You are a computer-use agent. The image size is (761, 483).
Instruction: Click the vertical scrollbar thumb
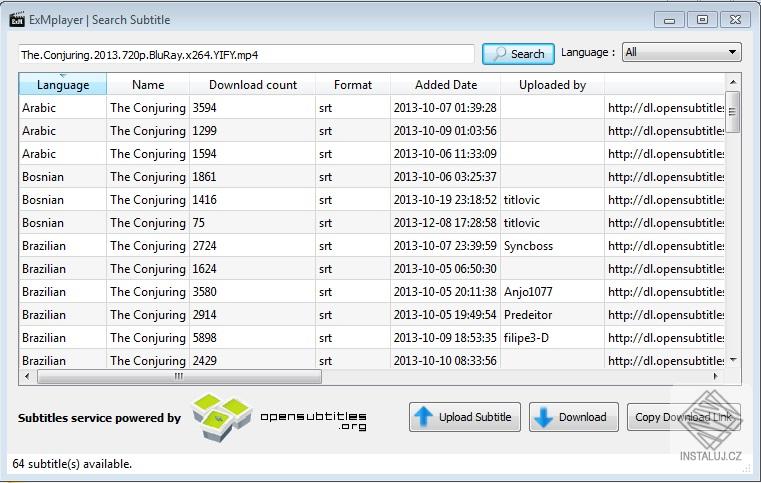pyautogui.click(x=733, y=112)
